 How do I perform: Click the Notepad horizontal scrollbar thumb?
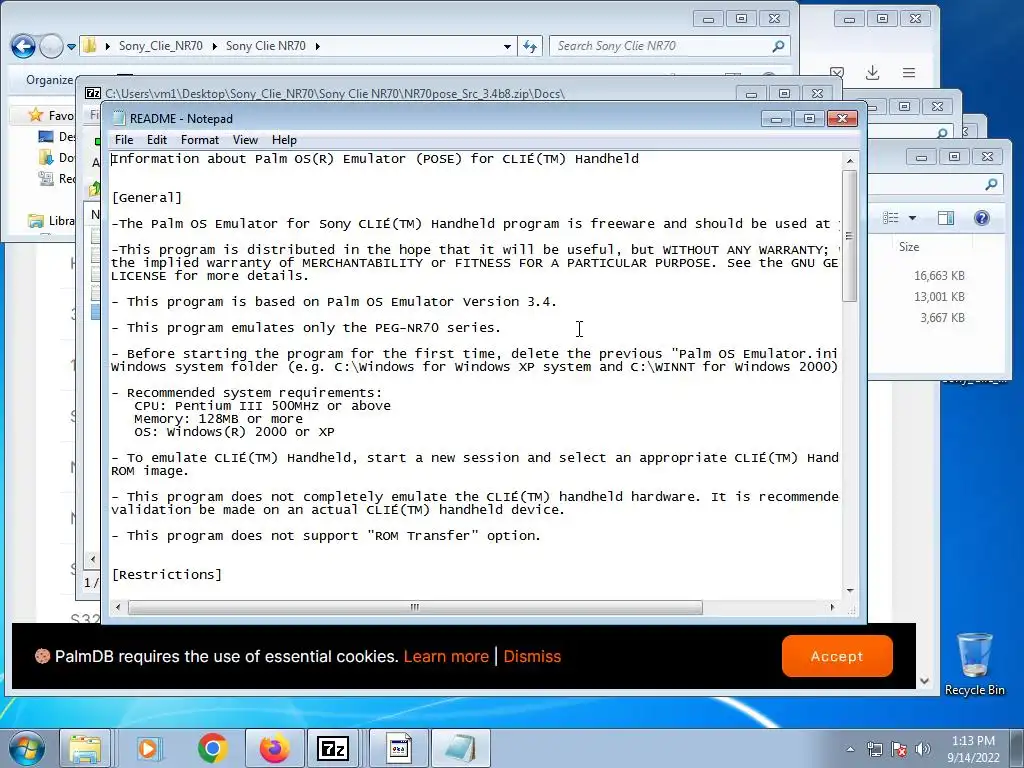tap(415, 607)
